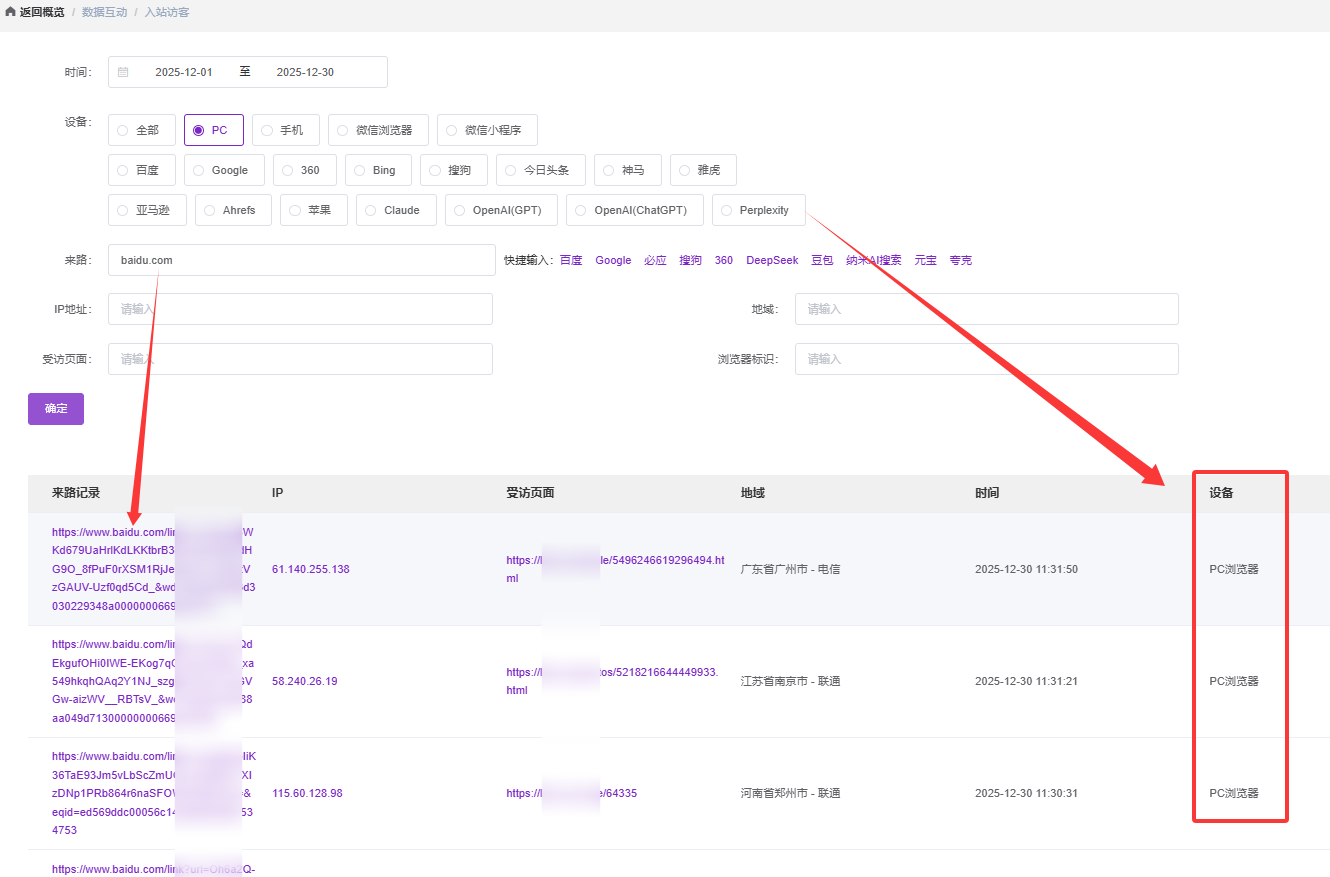The height and width of the screenshot is (877, 1330).
Task: Click the home icon beside 返回概览
Action: point(11,13)
